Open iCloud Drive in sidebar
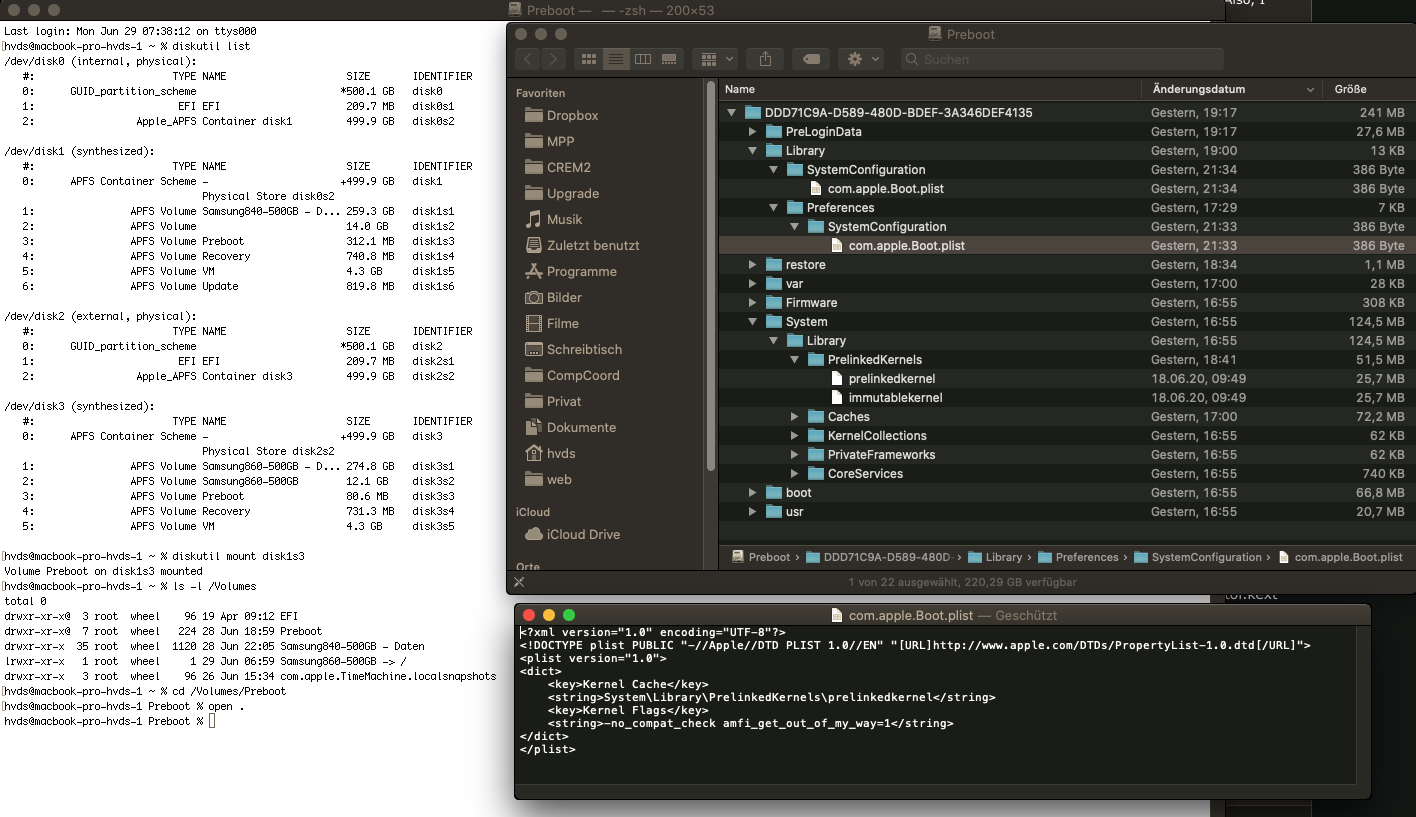 572,534
